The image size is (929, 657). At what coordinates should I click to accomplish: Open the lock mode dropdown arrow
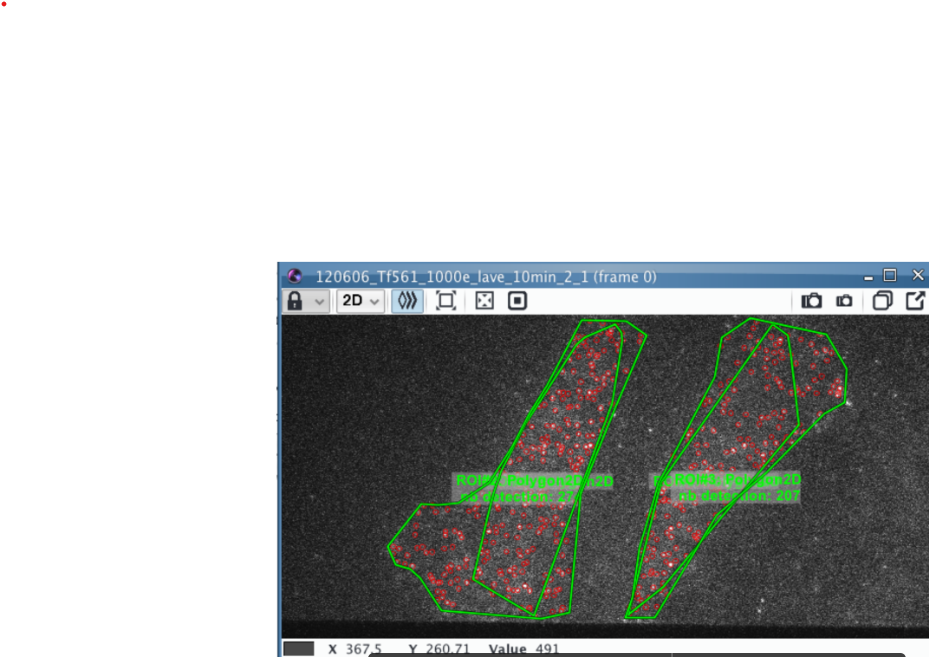tap(319, 301)
